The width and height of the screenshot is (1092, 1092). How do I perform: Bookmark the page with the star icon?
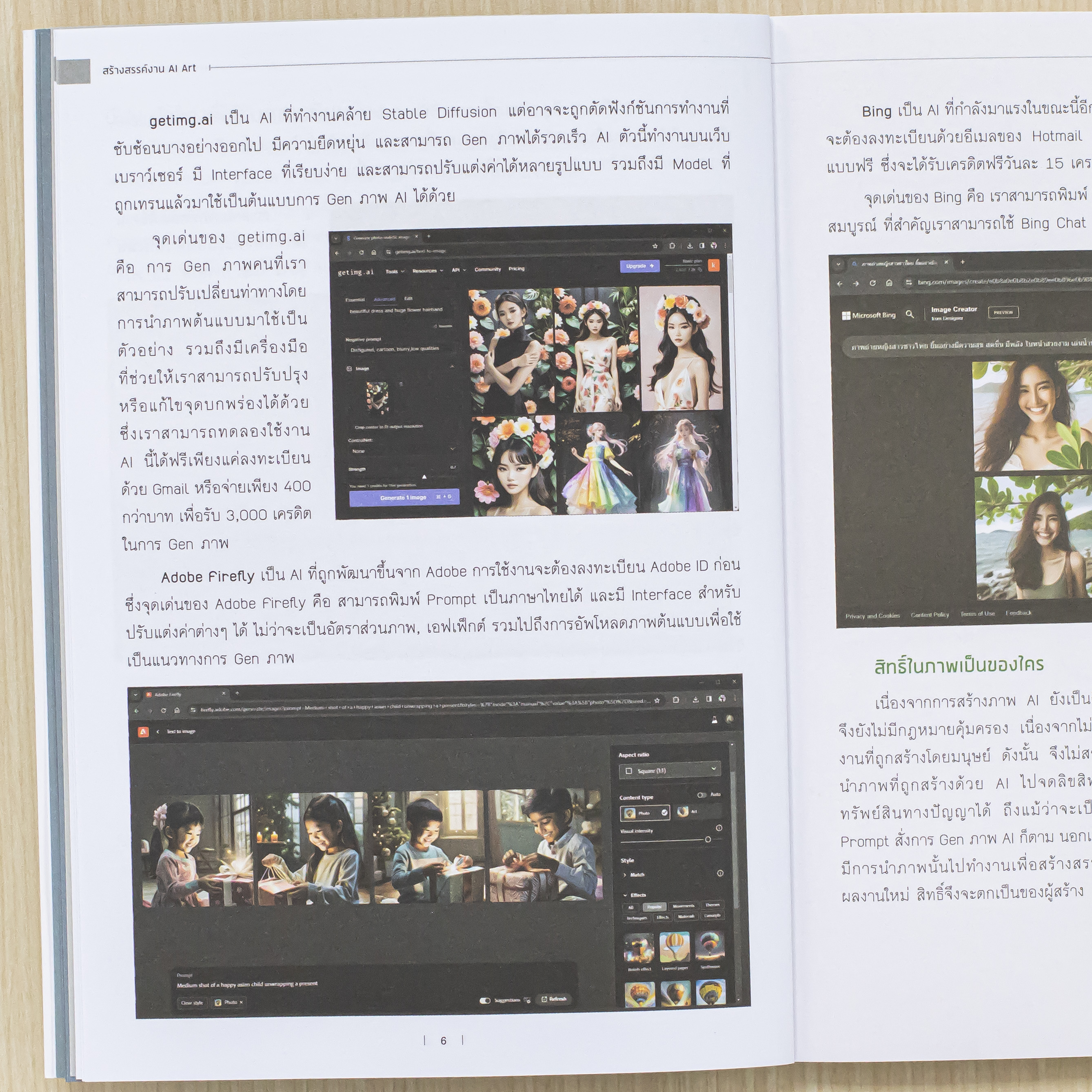(x=655, y=246)
